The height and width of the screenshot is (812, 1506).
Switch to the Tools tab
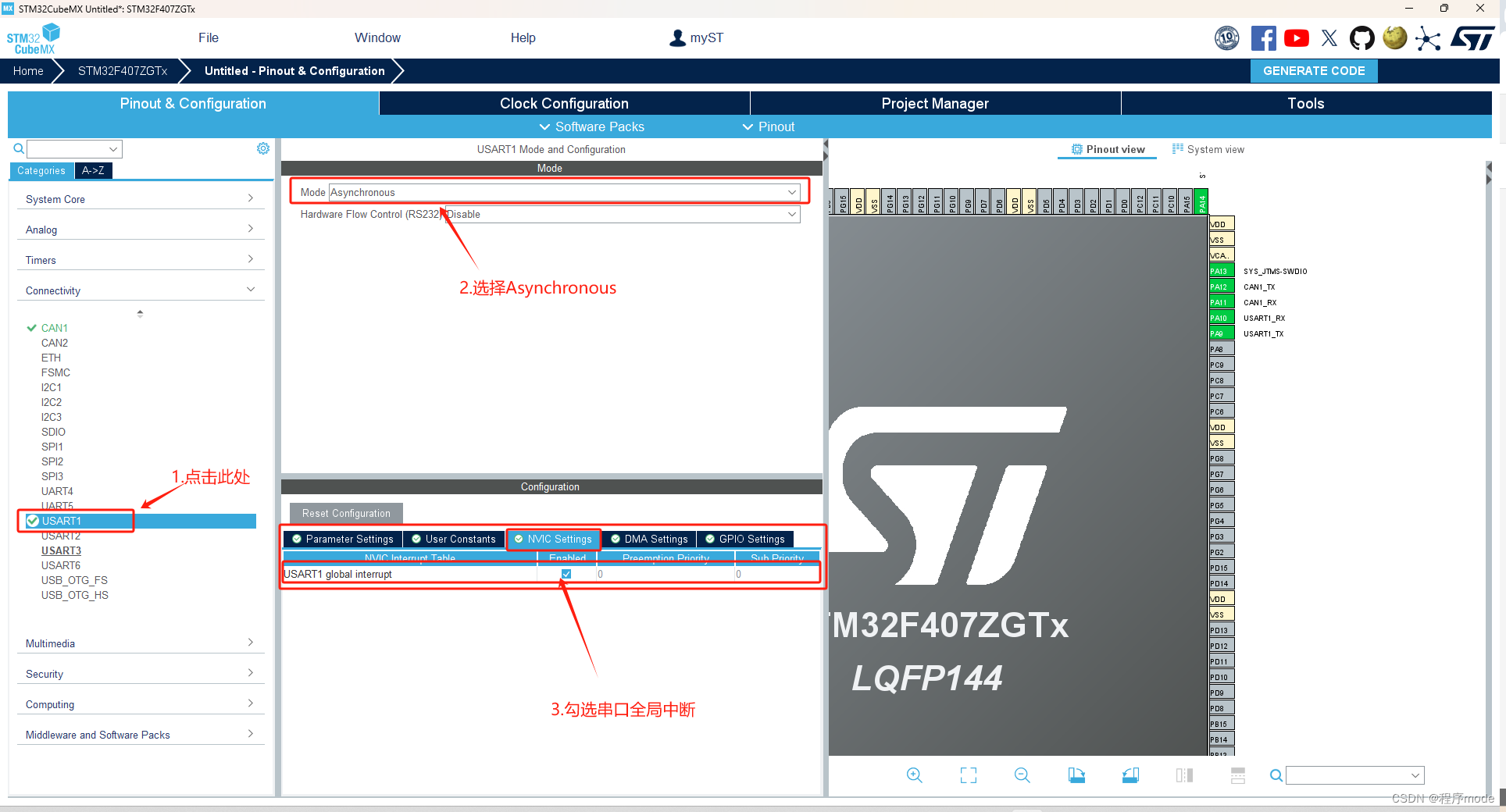pyautogui.click(x=1306, y=103)
